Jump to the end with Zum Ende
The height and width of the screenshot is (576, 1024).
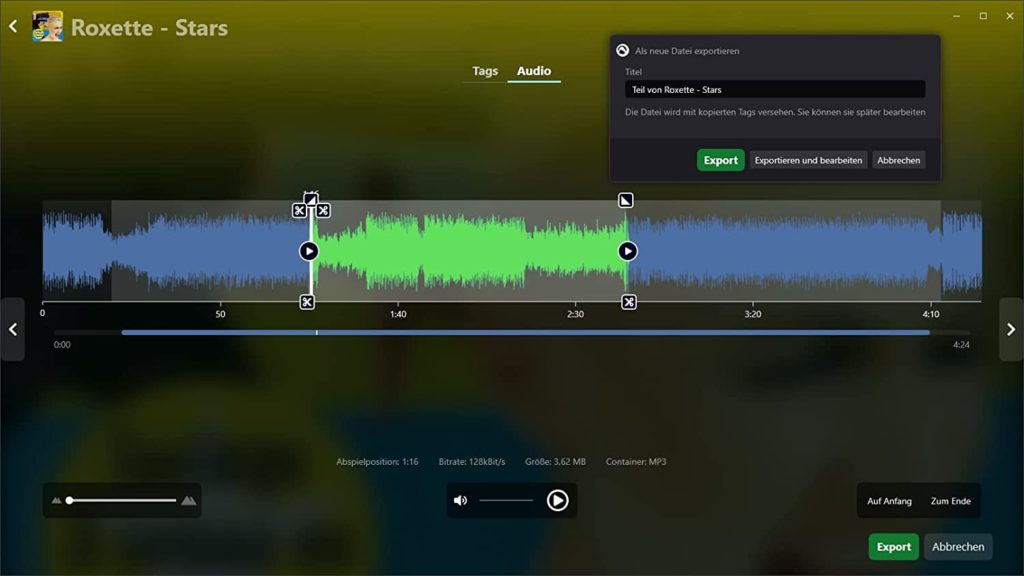click(950, 501)
